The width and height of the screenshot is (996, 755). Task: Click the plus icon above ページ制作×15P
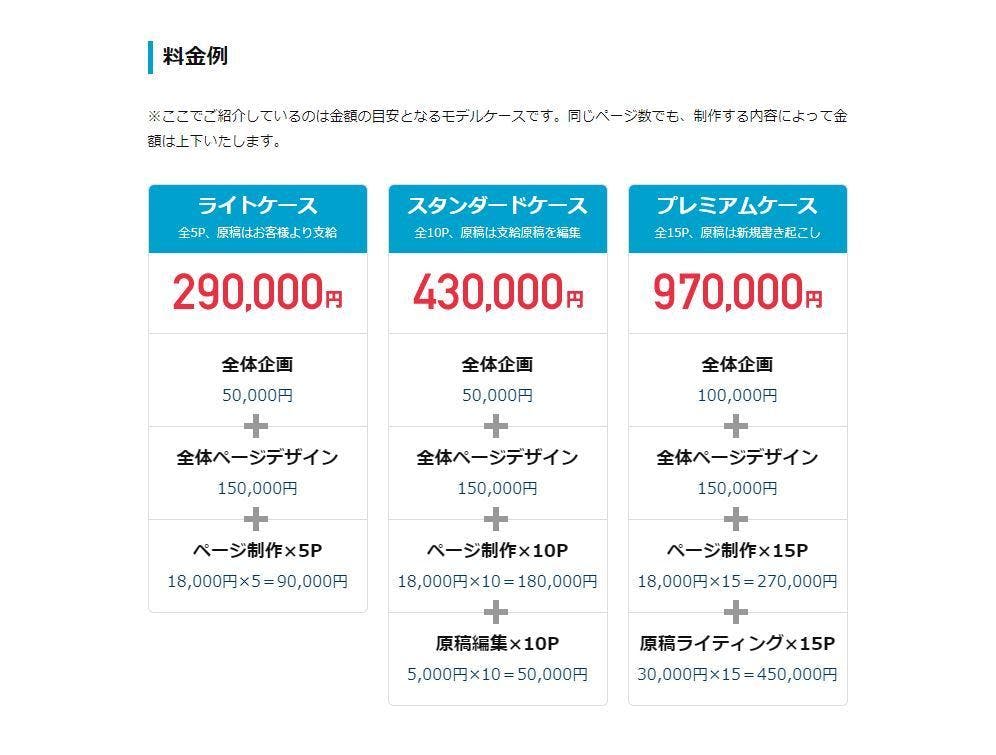coord(737,519)
